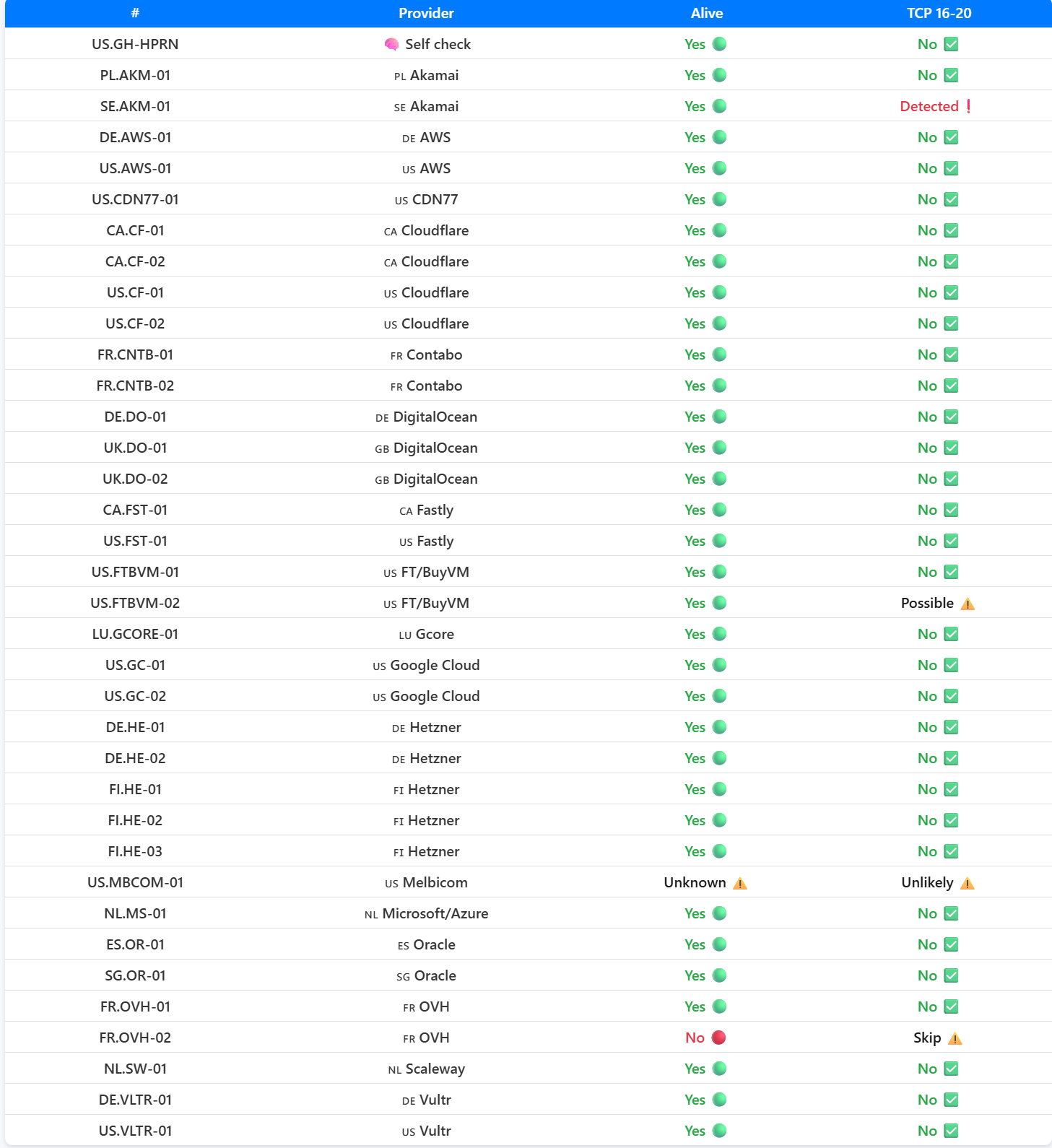
Task: Select the US.FTBVM-02 node identifier
Action: click(135, 603)
